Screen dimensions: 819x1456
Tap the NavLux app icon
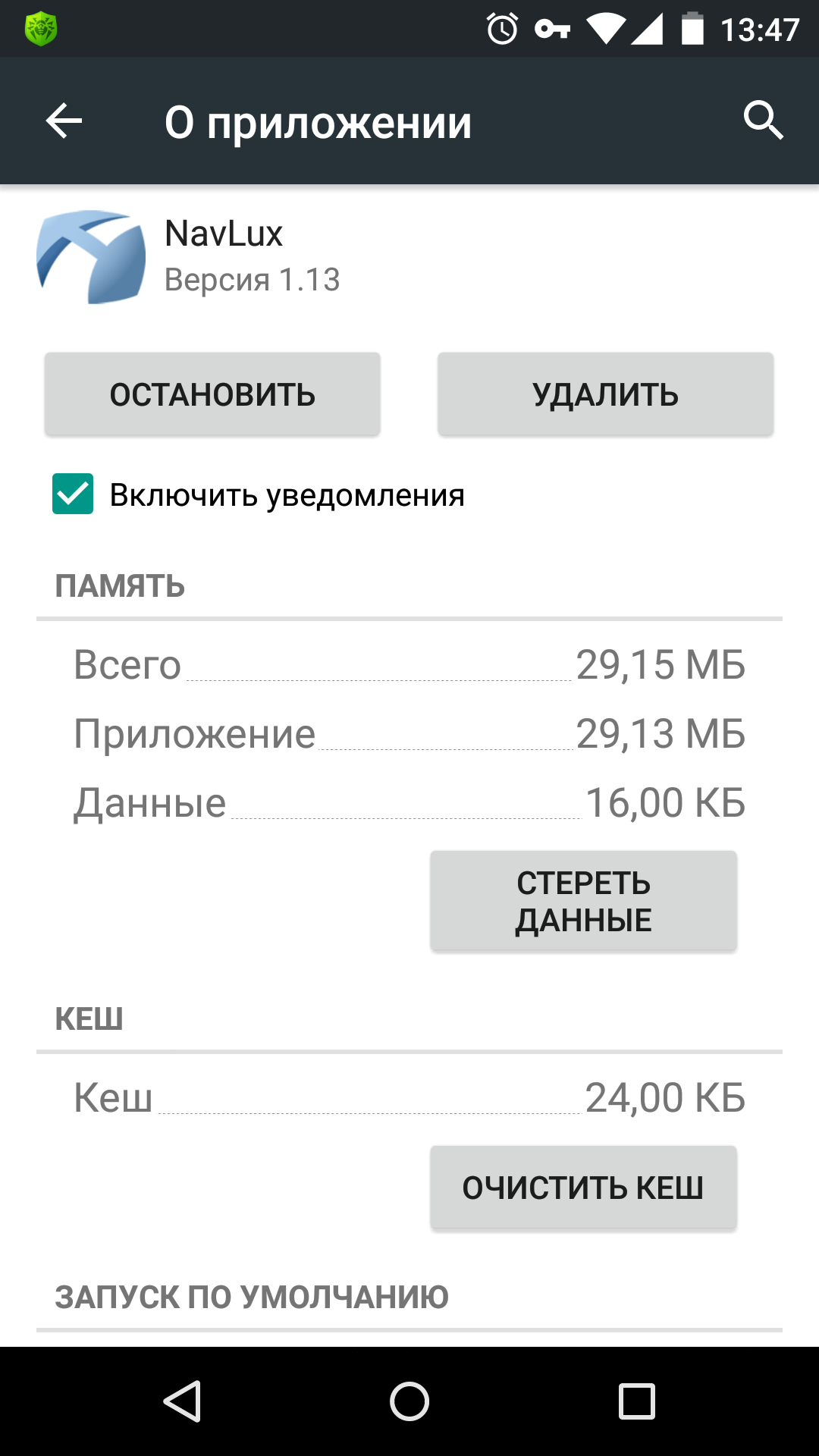tap(91, 257)
